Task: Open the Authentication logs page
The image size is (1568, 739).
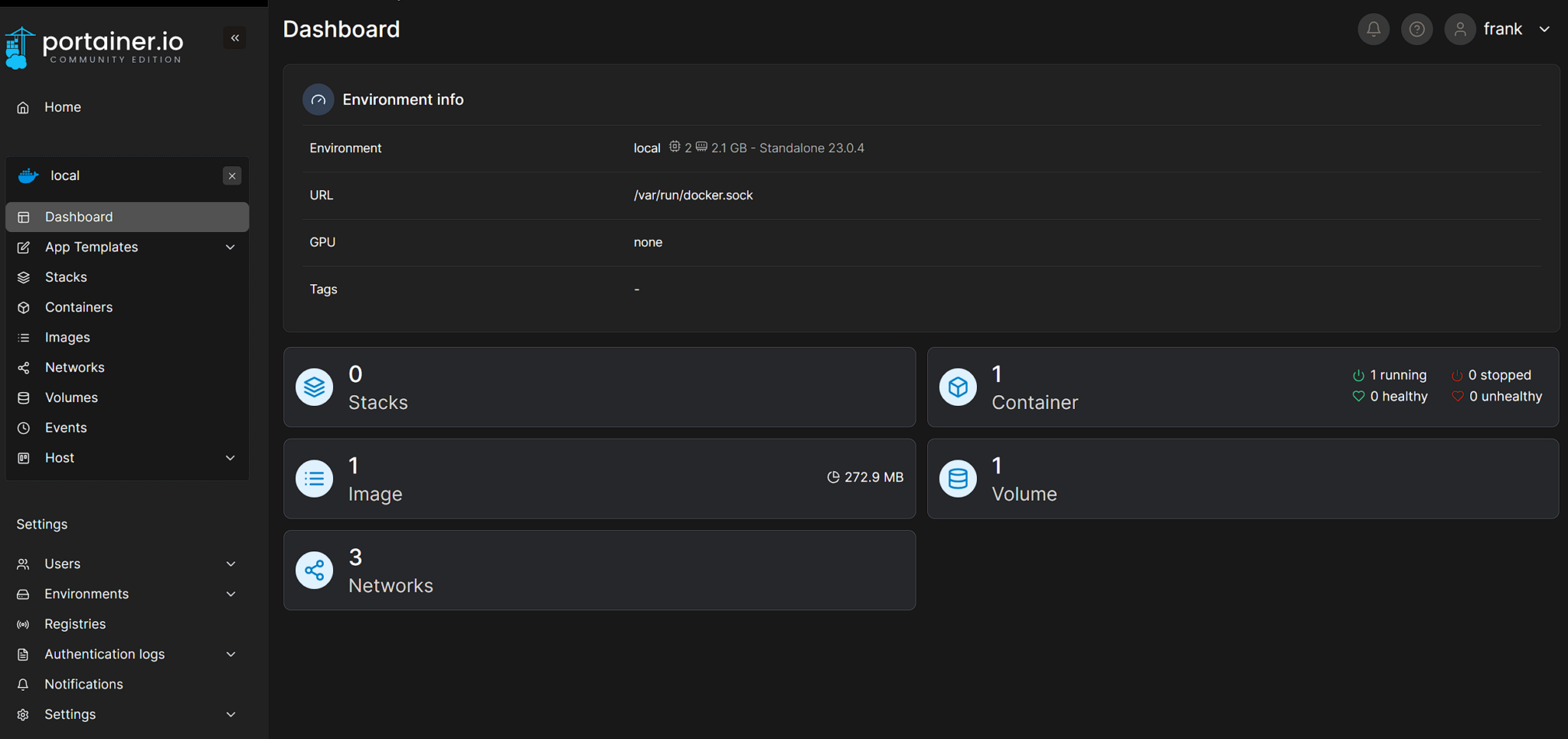Action: tap(105, 654)
